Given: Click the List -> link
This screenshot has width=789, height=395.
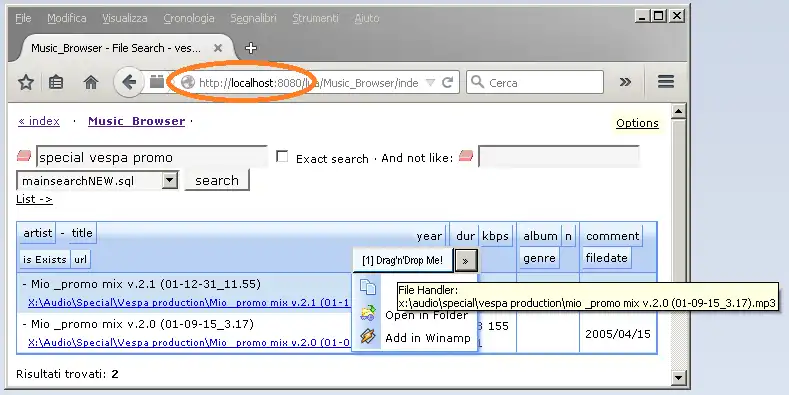Looking at the screenshot, I should [34, 199].
